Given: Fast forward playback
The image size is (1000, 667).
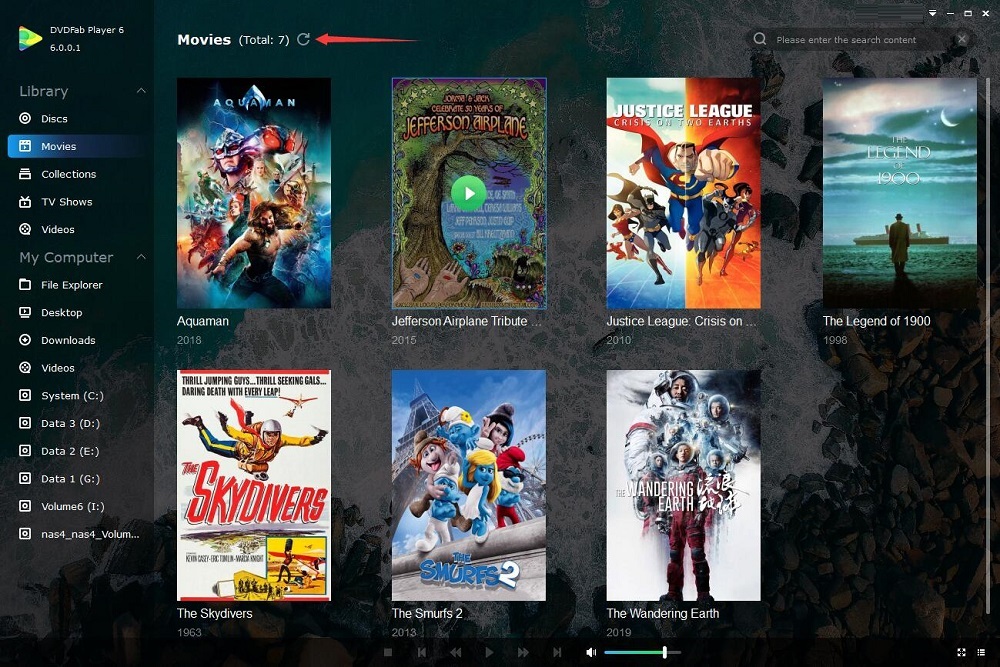Looking at the screenshot, I should (523, 652).
